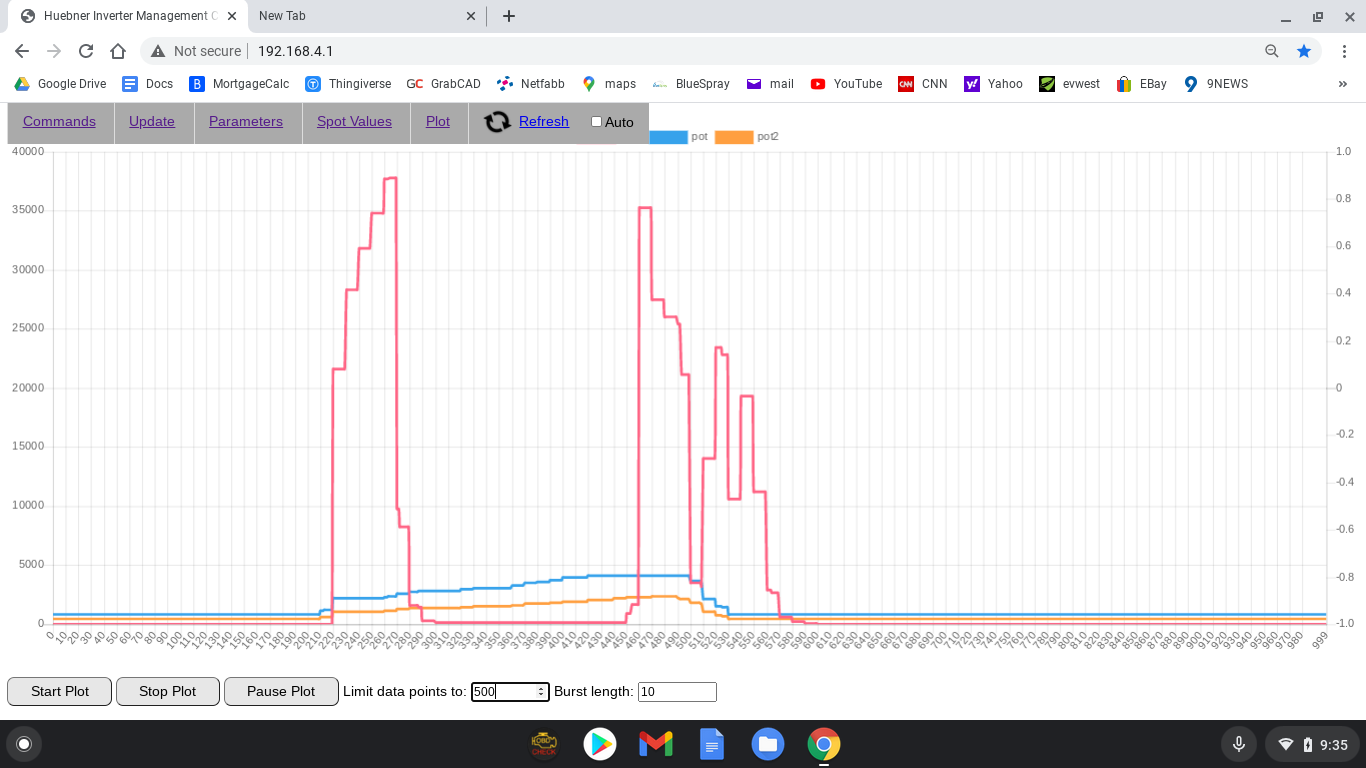The width and height of the screenshot is (1366, 768).
Task: Launch Play Store from the shelf
Action: coord(600,744)
